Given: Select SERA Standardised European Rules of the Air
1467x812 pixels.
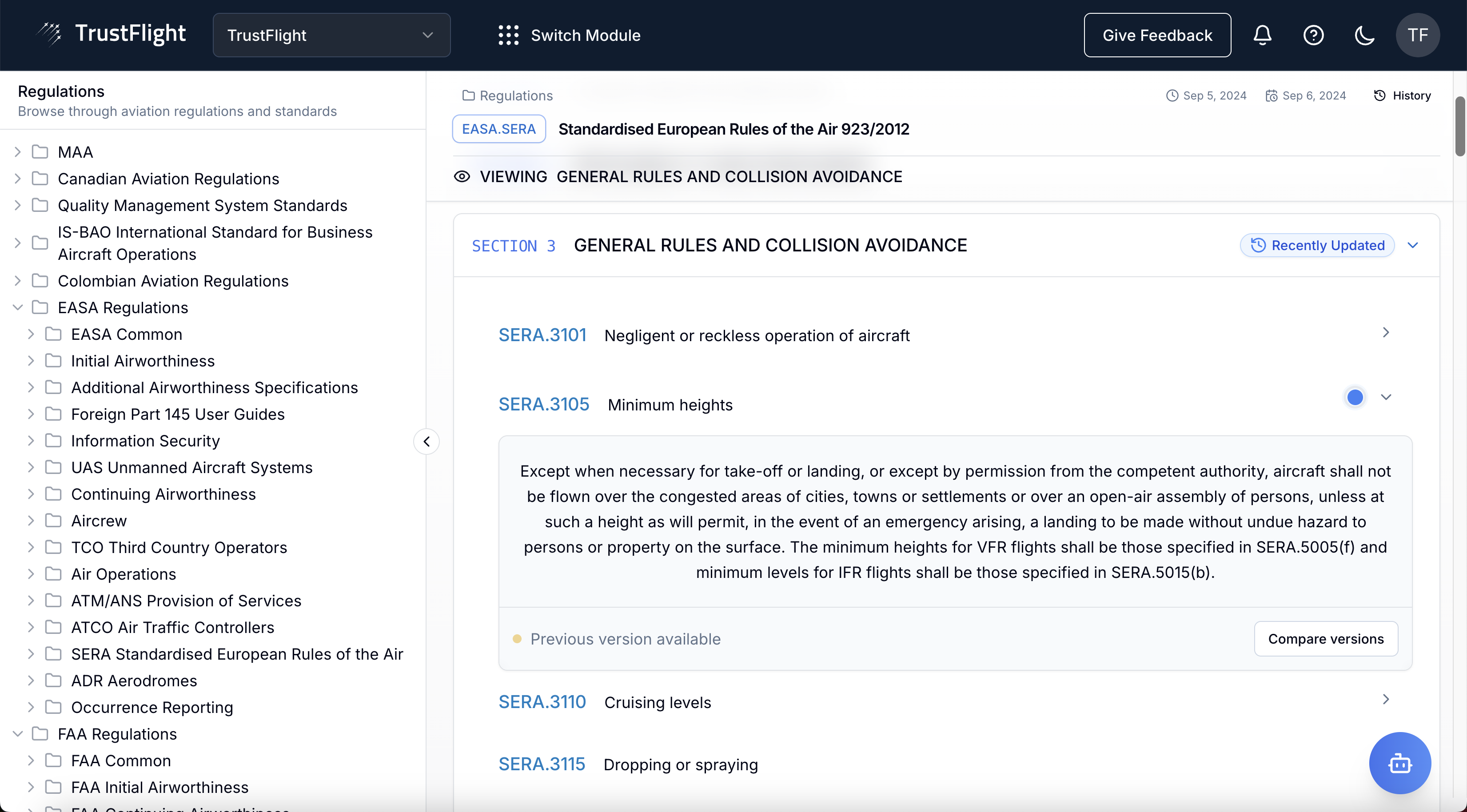Looking at the screenshot, I should tap(237, 654).
